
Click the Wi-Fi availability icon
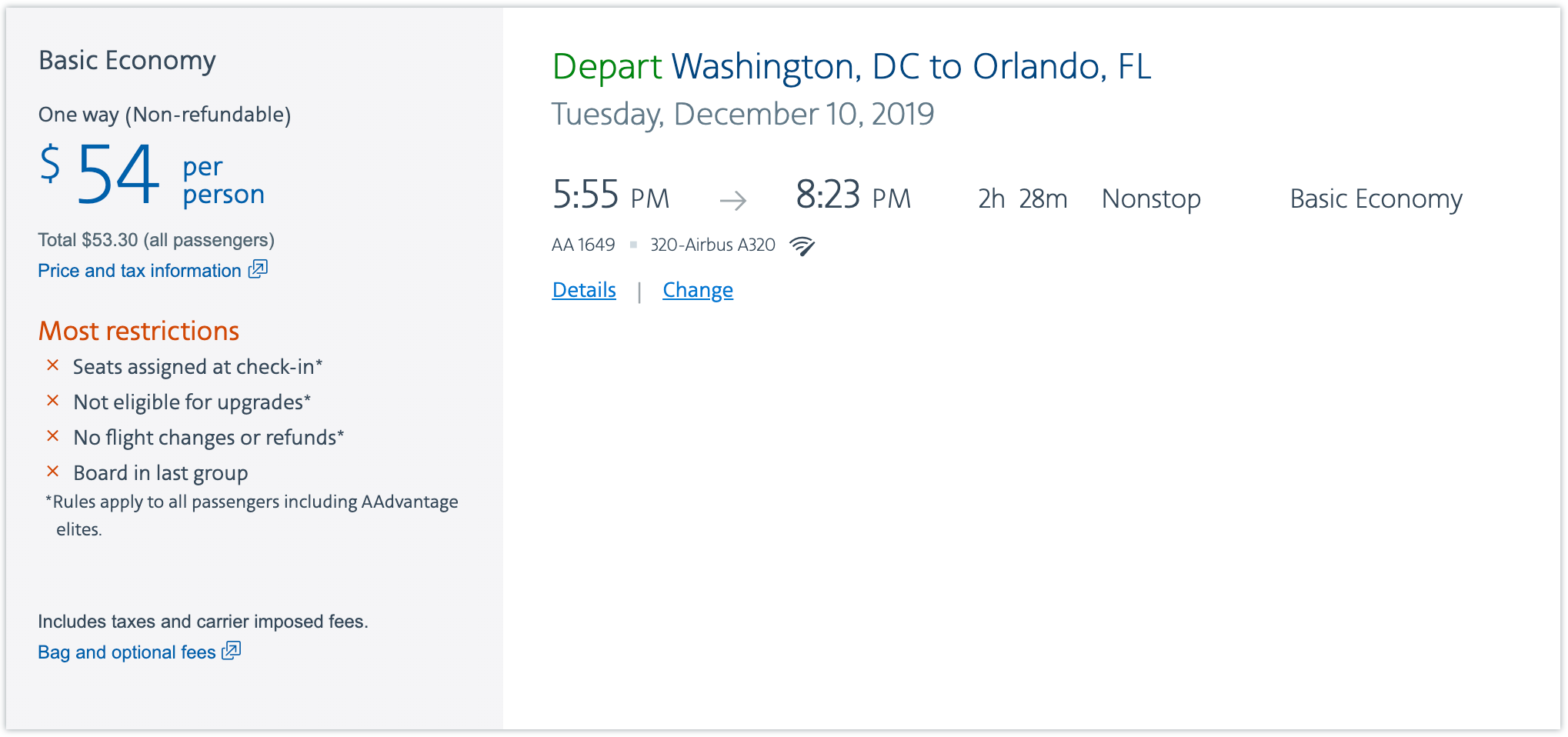(x=802, y=245)
